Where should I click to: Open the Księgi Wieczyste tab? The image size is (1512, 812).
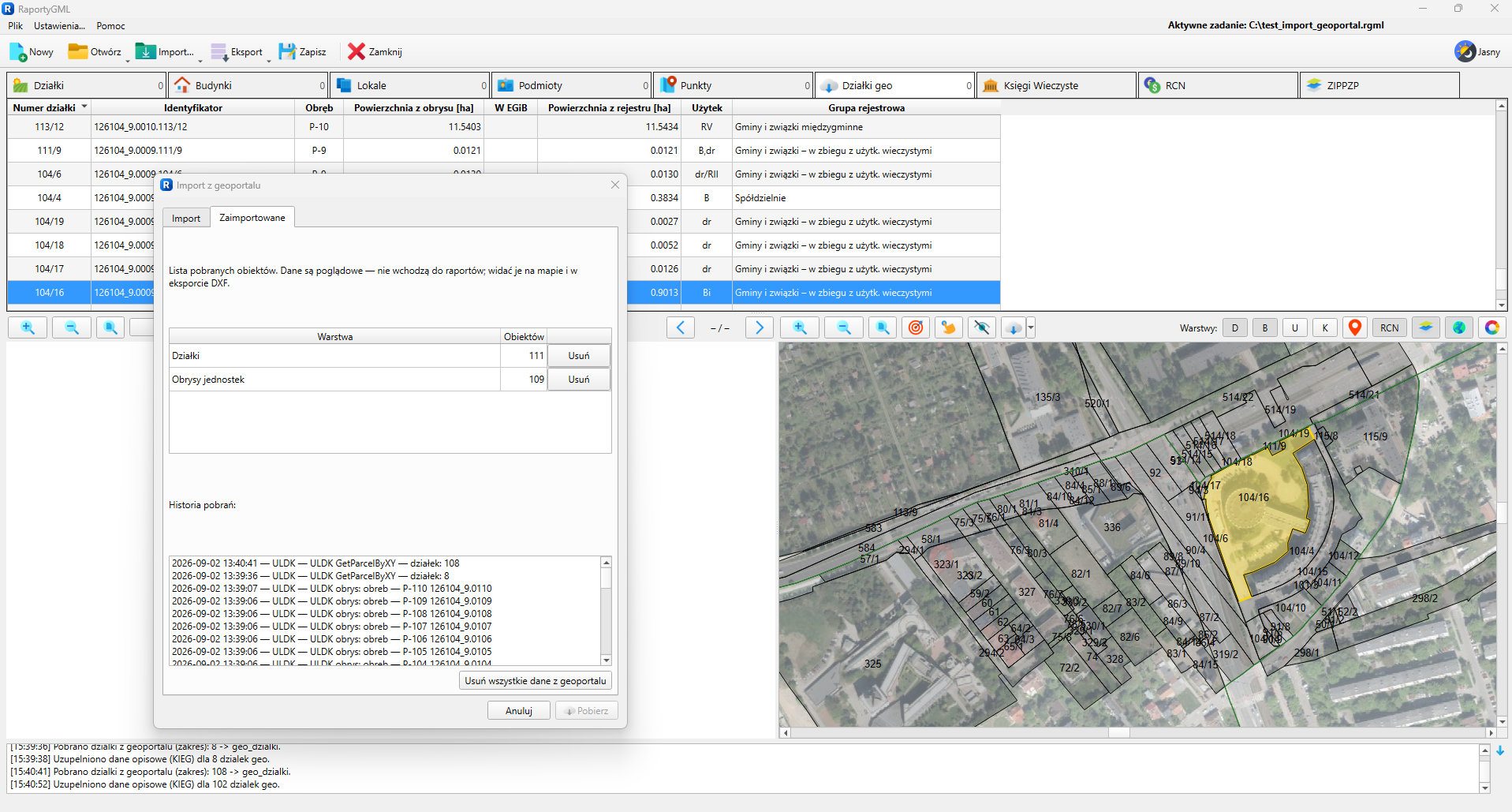(x=1057, y=85)
